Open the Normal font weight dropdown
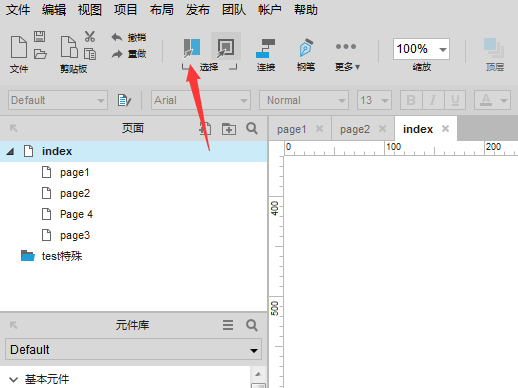The height and width of the screenshot is (388, 518). (x=304, y=100)
